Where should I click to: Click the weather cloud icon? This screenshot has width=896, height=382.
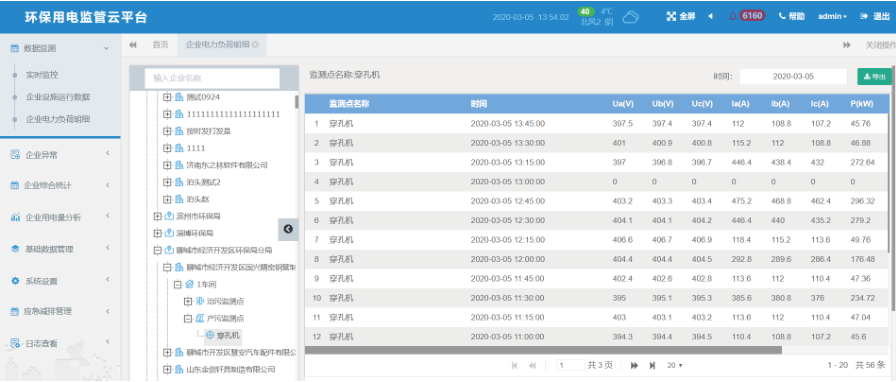(630, 17)
